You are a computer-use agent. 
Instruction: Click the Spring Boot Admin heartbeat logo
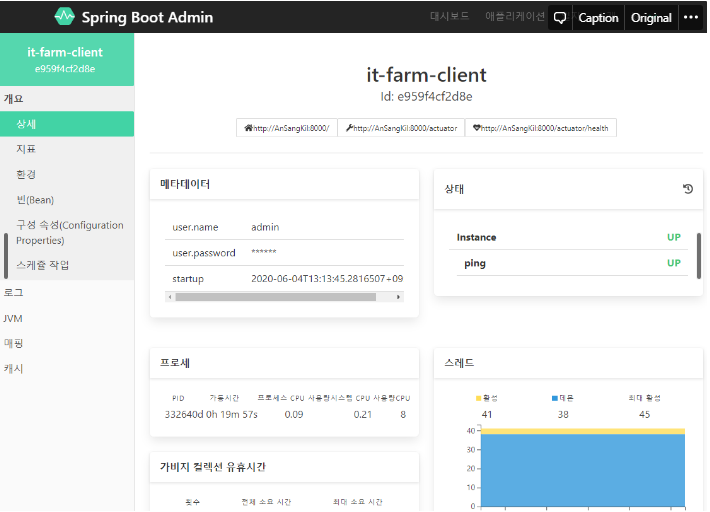64,17
